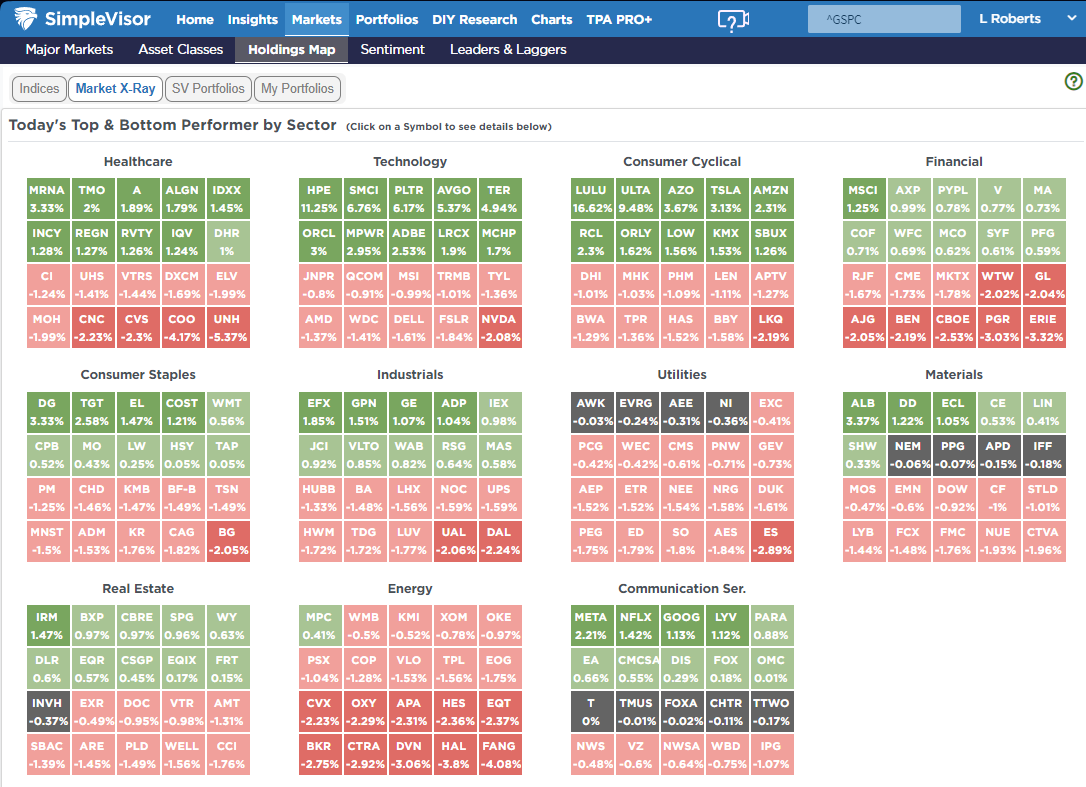The image size is (1086, 787).
Task: Select the META tile in Communication
Action: 591,625
